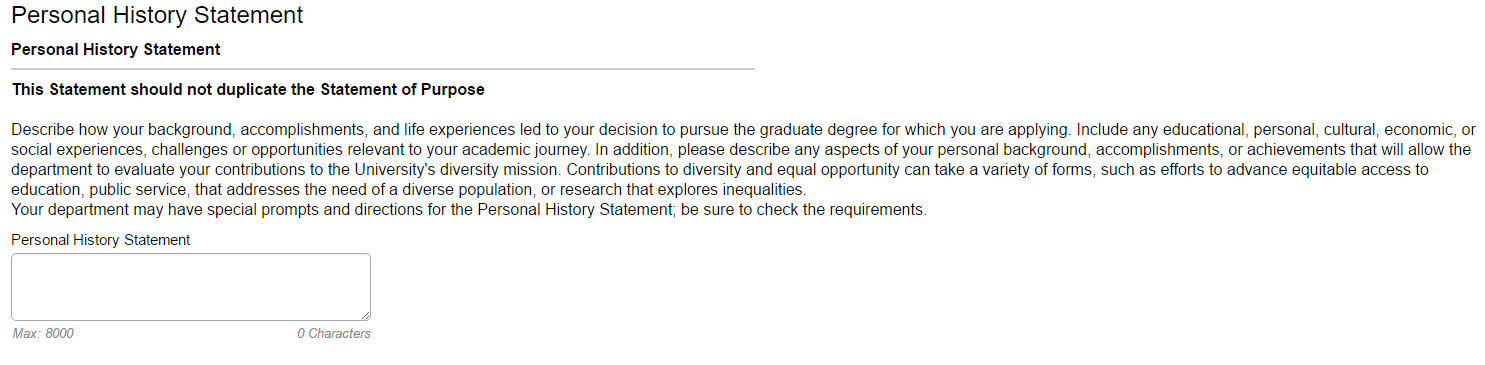Click inside the Personal History Statement text area
Viewport: 1485px width, 365px height.
coord(191,287)
